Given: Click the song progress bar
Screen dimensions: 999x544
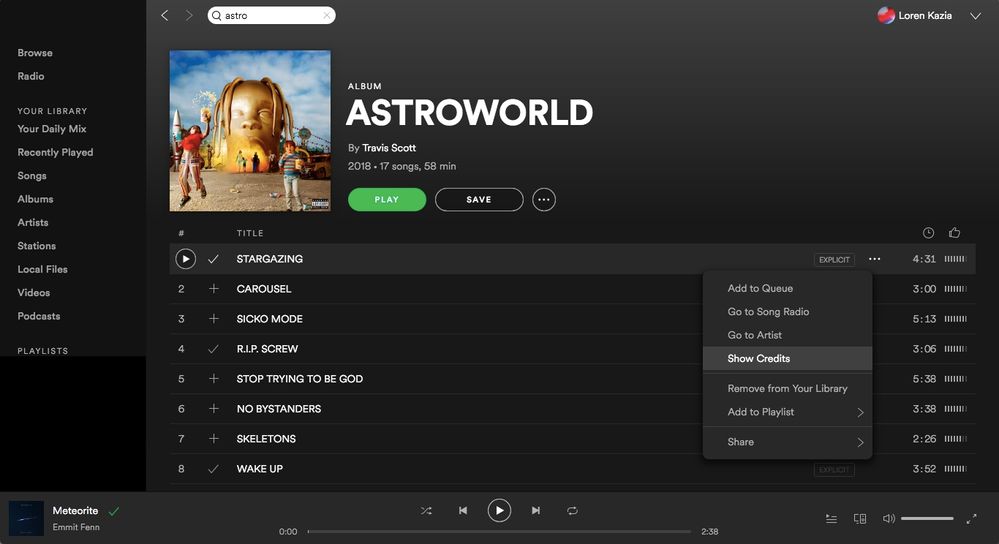Looking at the screenshot, I should pos(500,531).
